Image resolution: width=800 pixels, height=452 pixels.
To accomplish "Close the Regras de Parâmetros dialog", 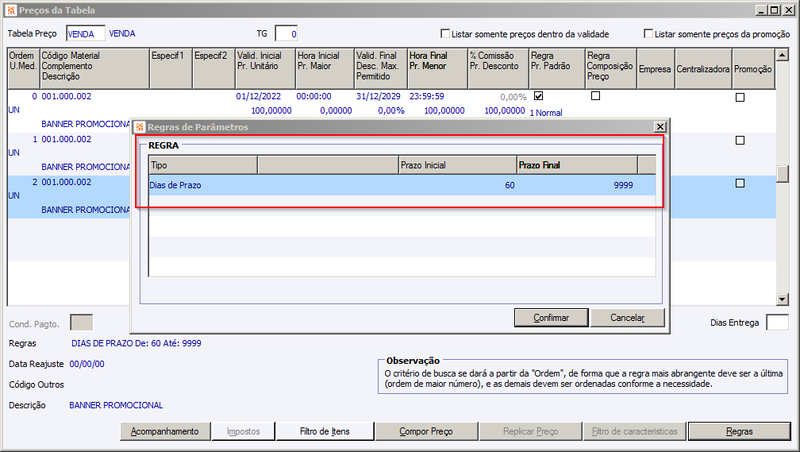I will [x=660, y=127].
